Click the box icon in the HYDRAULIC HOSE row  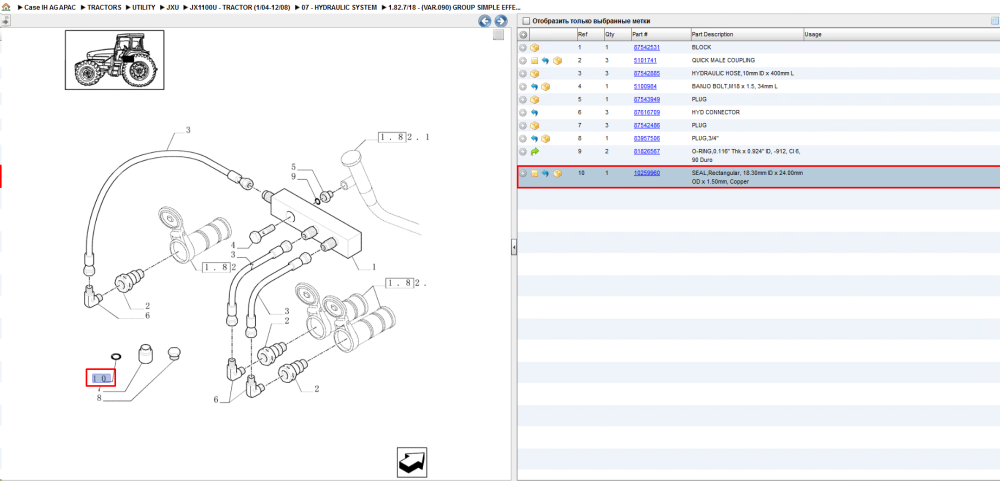[534, 73]
